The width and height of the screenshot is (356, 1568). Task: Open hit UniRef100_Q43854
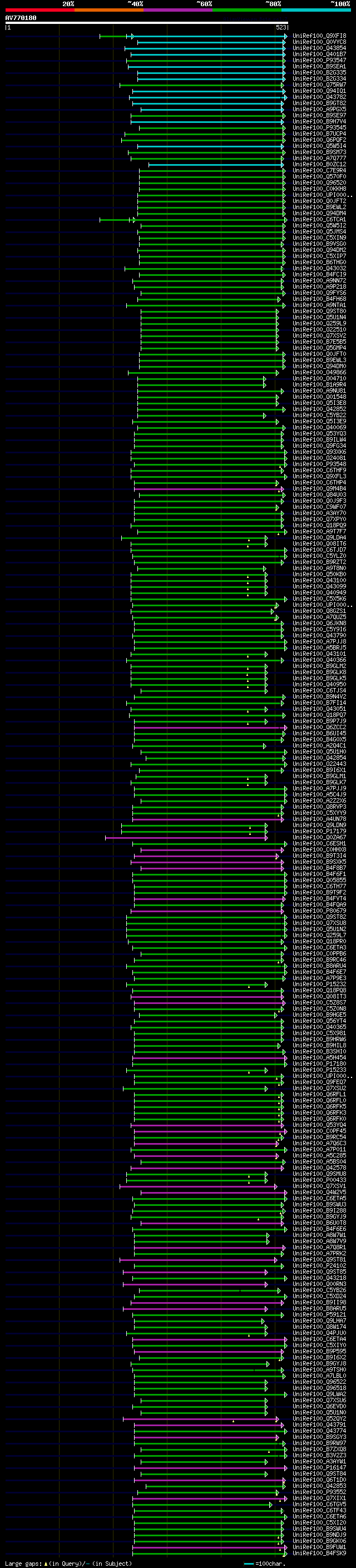[319, 48]
